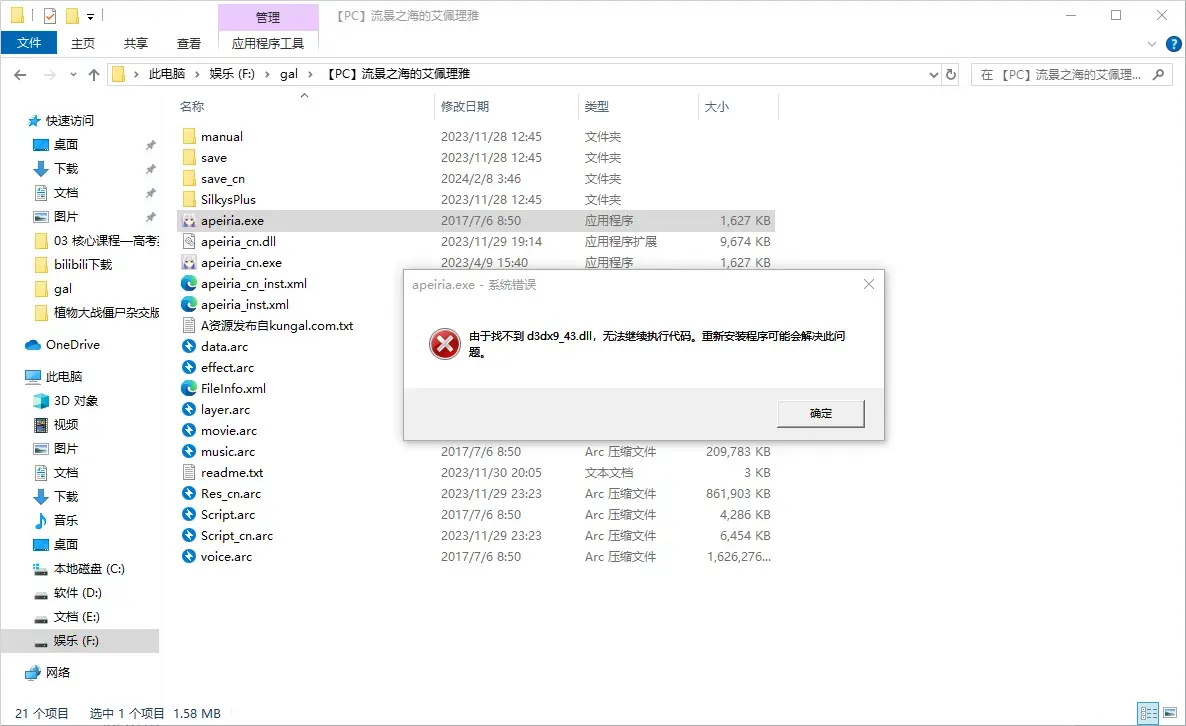Click quick access toolbar properties checkmark icon

50,15
